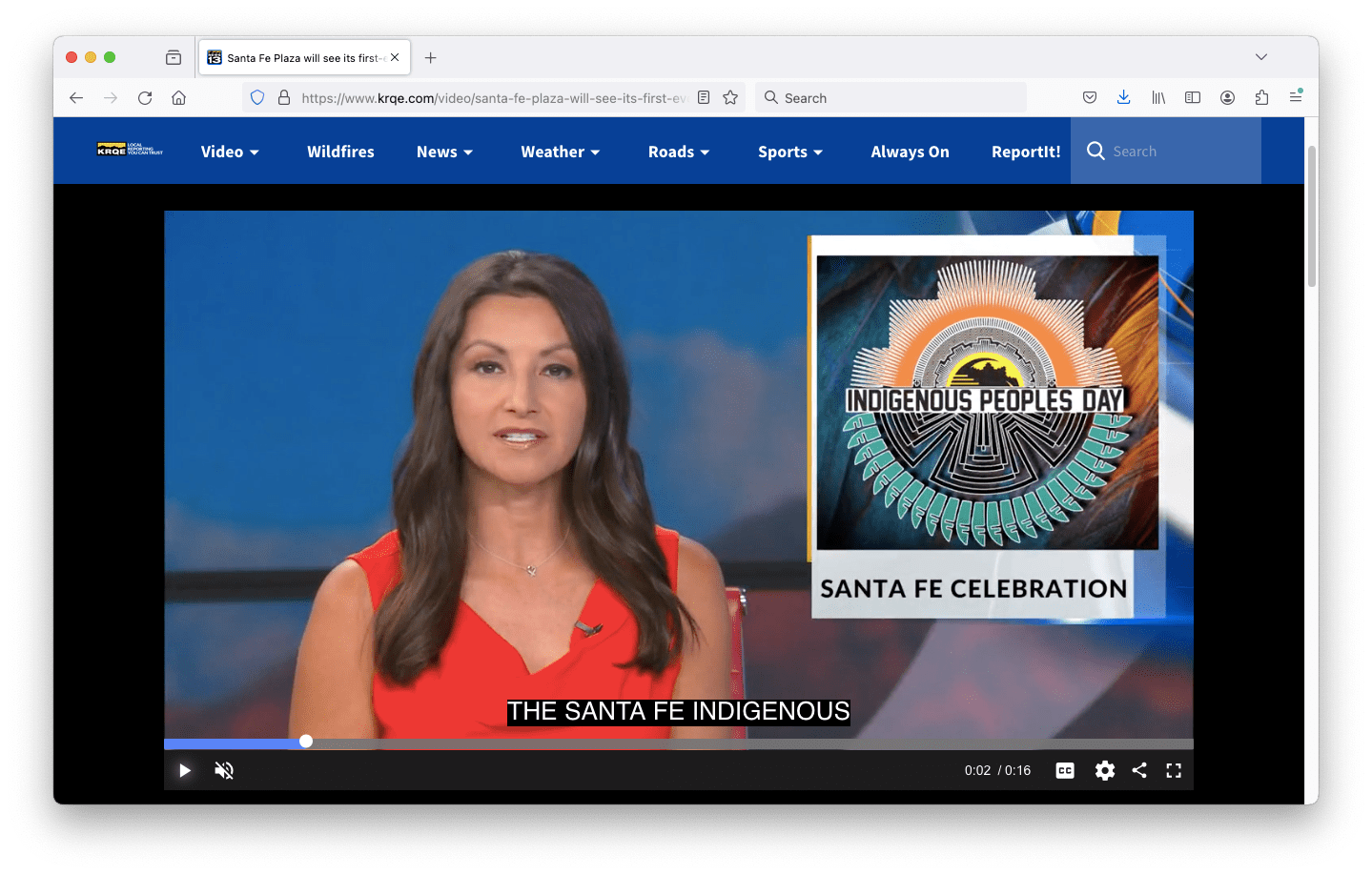Open video player settings gear

pyautogui.click(x=1104, y=770)
